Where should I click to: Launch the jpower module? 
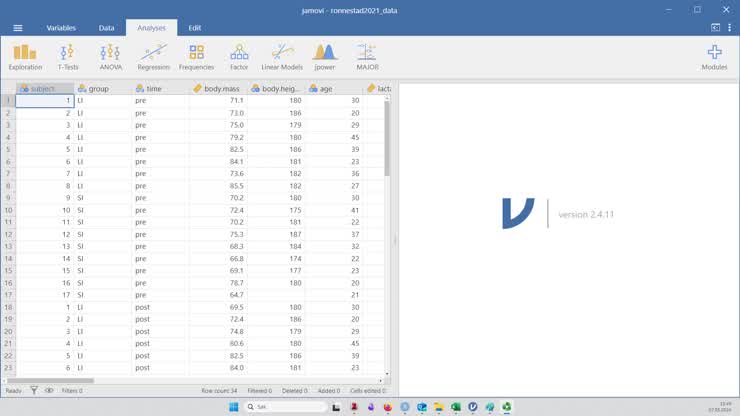[x=325, y=57]
